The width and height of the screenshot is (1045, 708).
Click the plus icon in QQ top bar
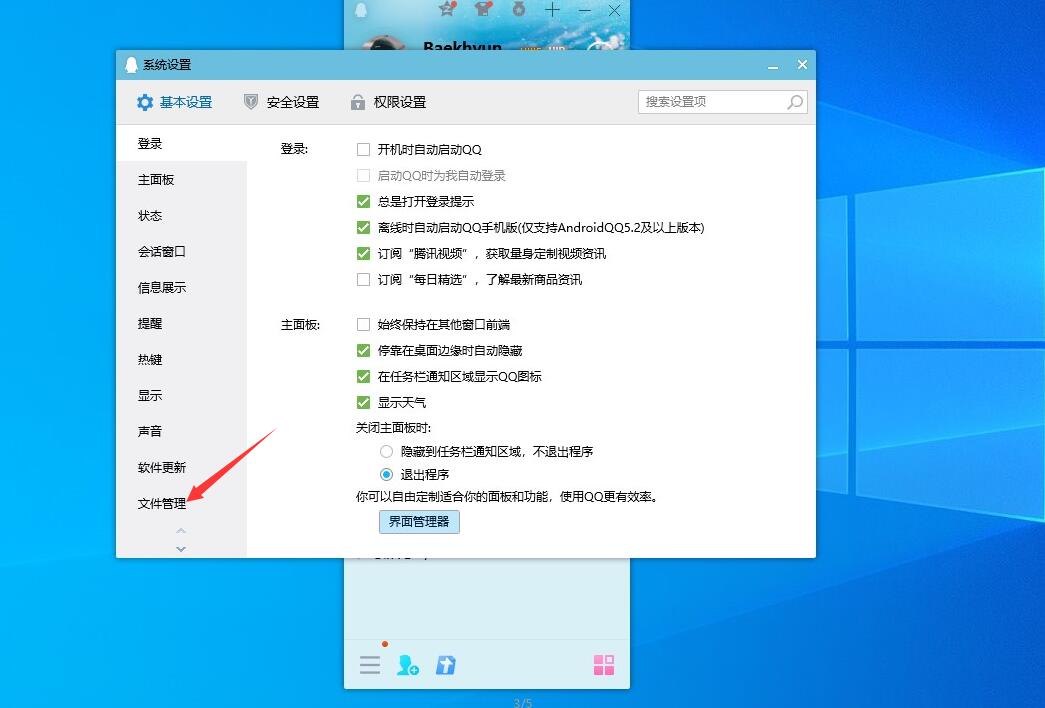(552, 9)
